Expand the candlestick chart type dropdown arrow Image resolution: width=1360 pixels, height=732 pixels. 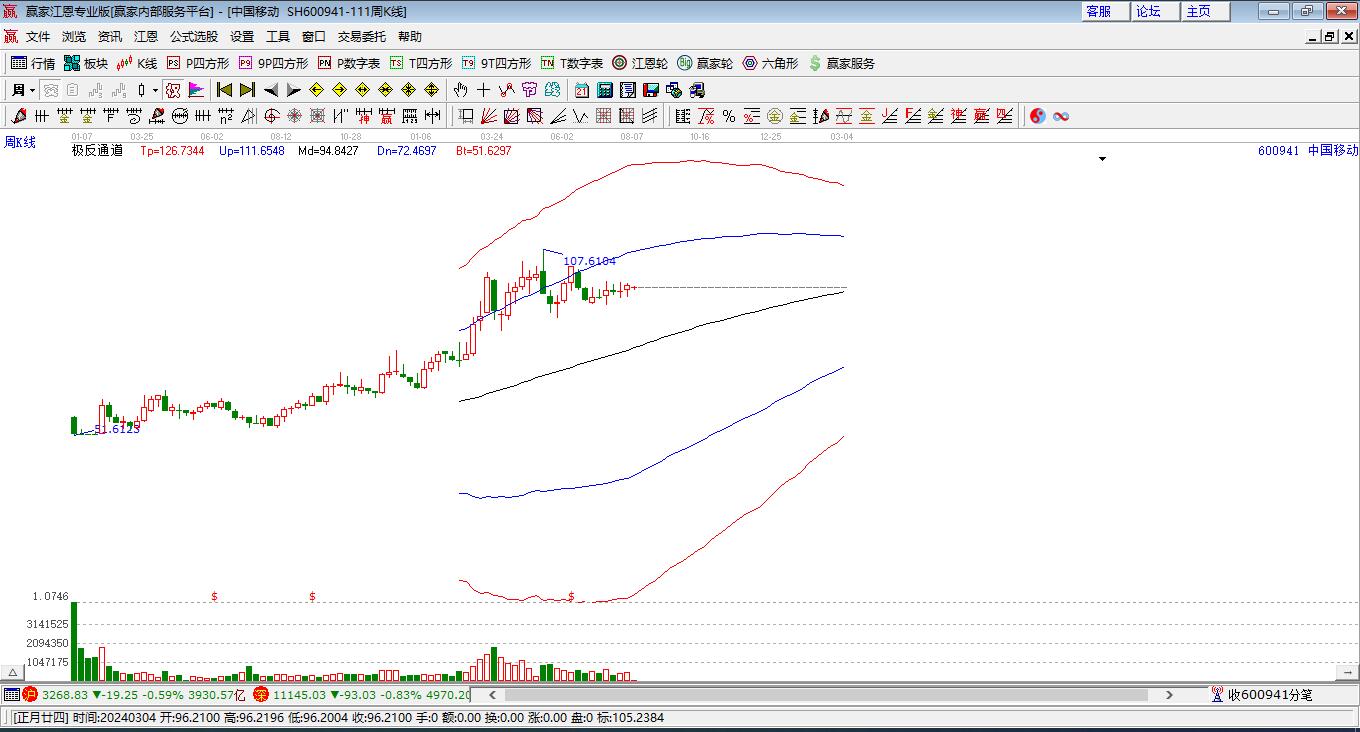[154, 90]
